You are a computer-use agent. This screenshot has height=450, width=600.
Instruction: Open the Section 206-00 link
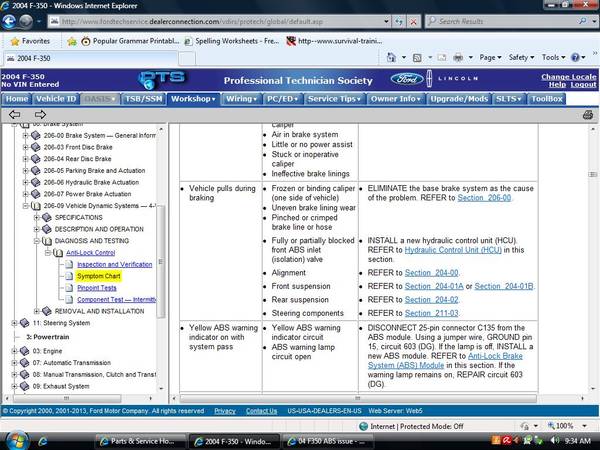pos(484,198)
